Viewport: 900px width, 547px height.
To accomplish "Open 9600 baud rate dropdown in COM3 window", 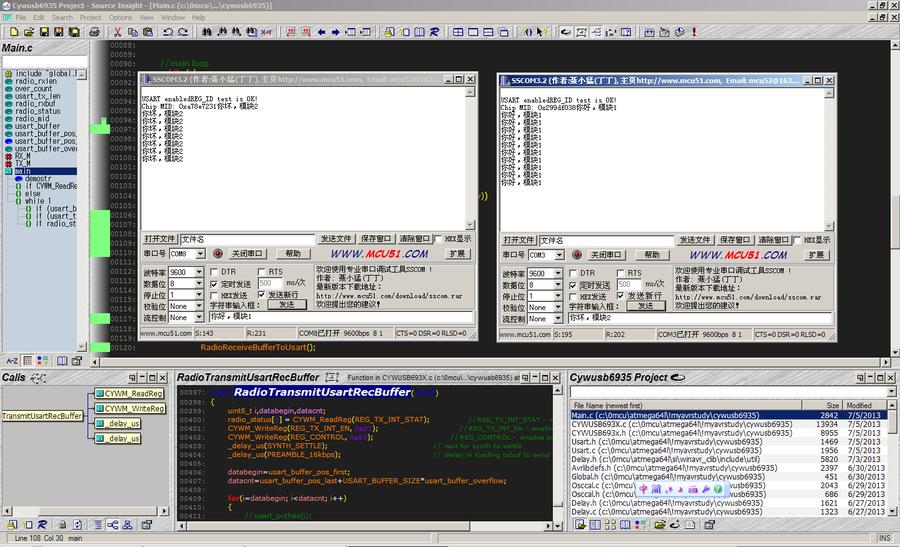I will point(558,273).
